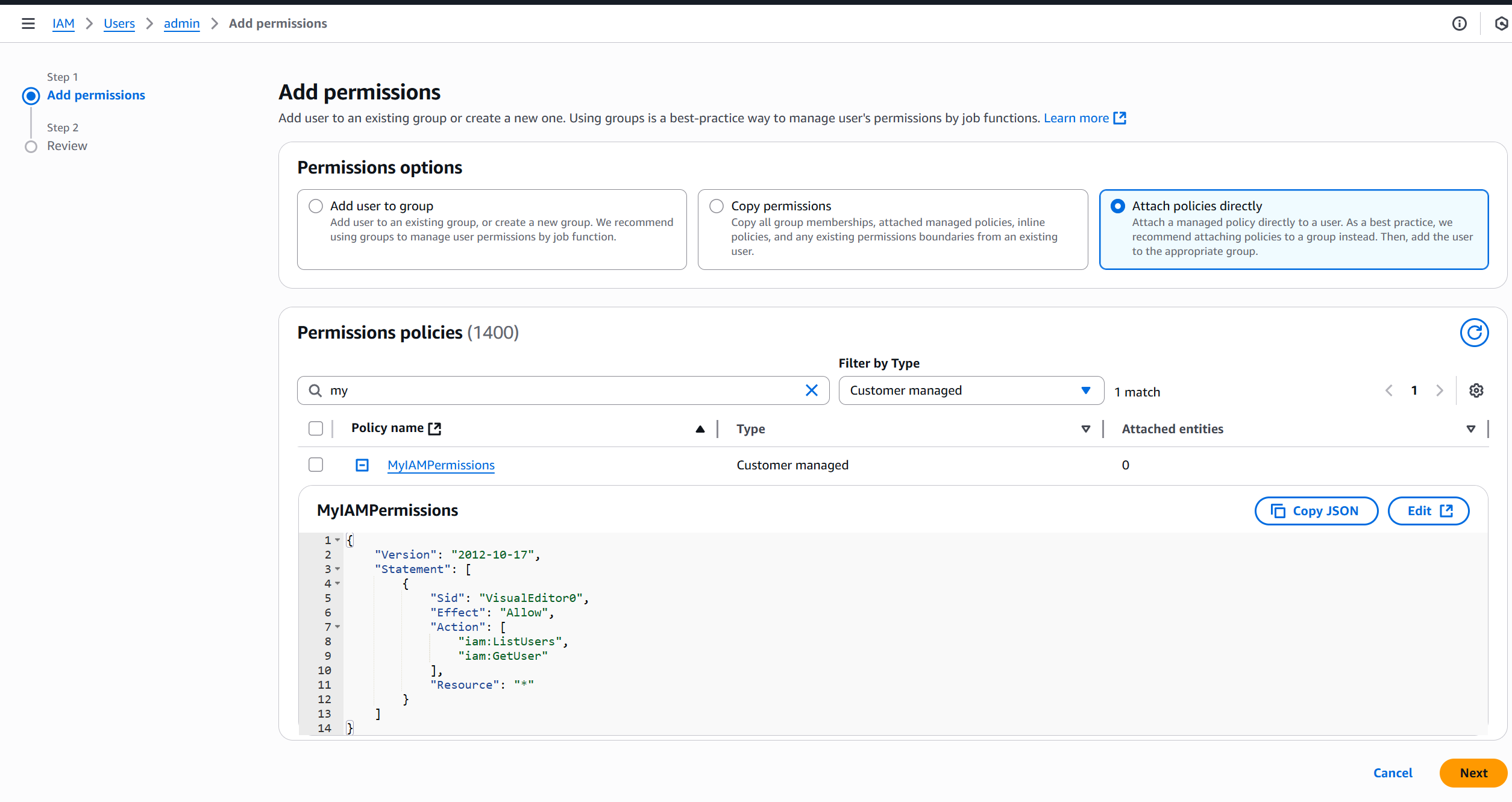Click the Policy name external link icon
Screen dimensions: 1512x802
click(x=434, y=428)
